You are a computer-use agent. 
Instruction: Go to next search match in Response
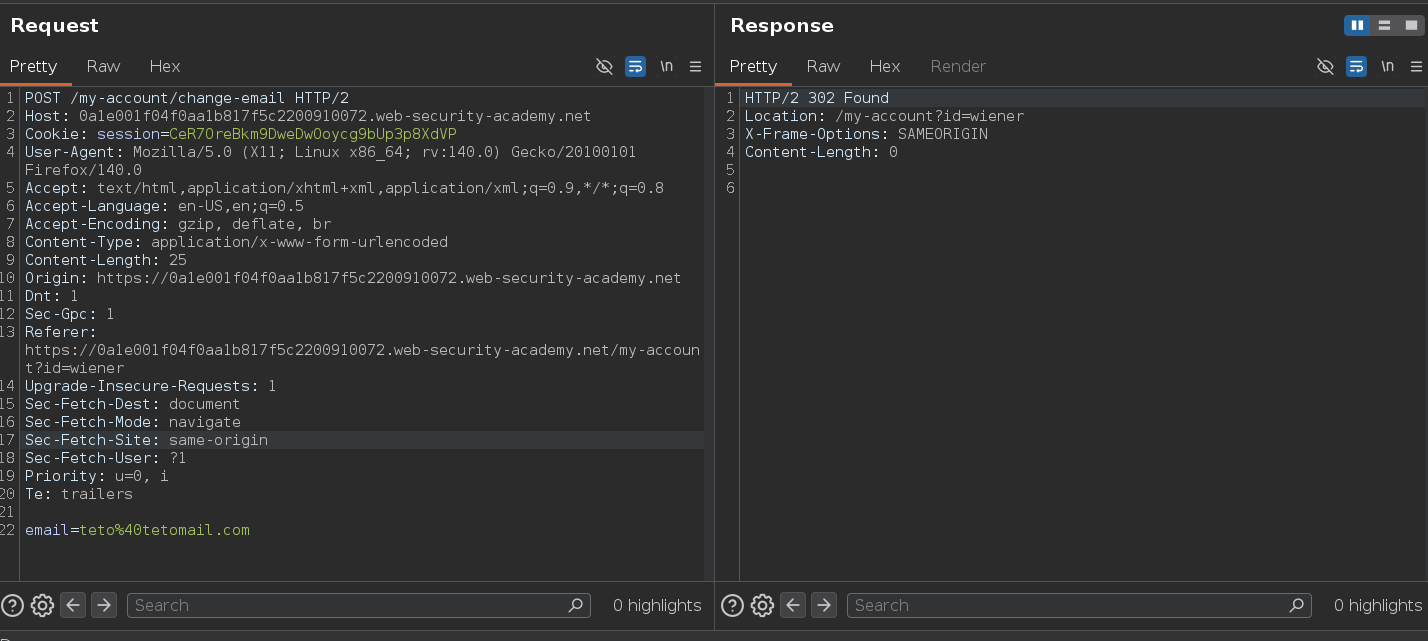[x=824, y=605]
